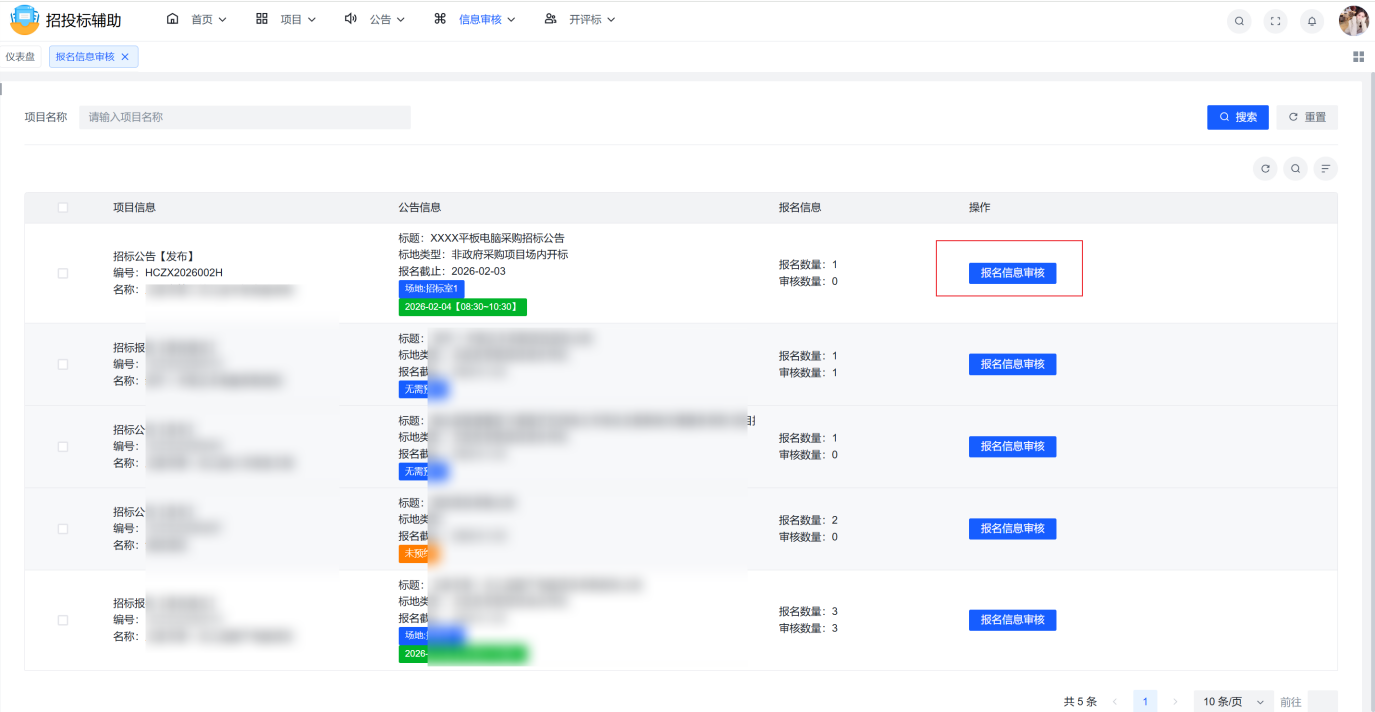Switch to the 仪表盘 tab
1375x712 pixels.
[20, 57]
